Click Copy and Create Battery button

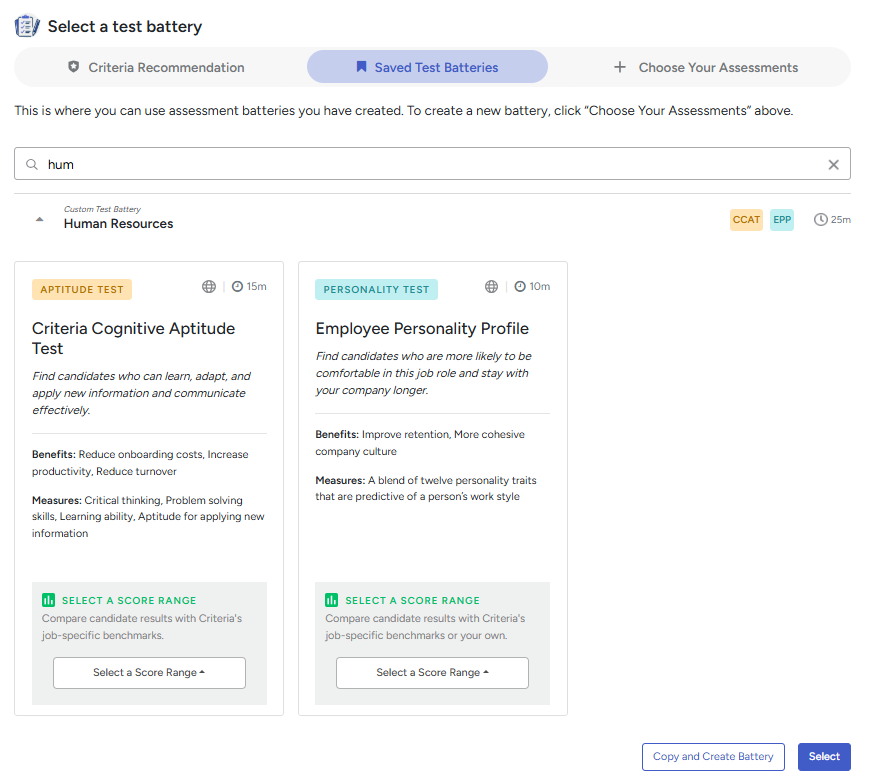click(713, 757)
